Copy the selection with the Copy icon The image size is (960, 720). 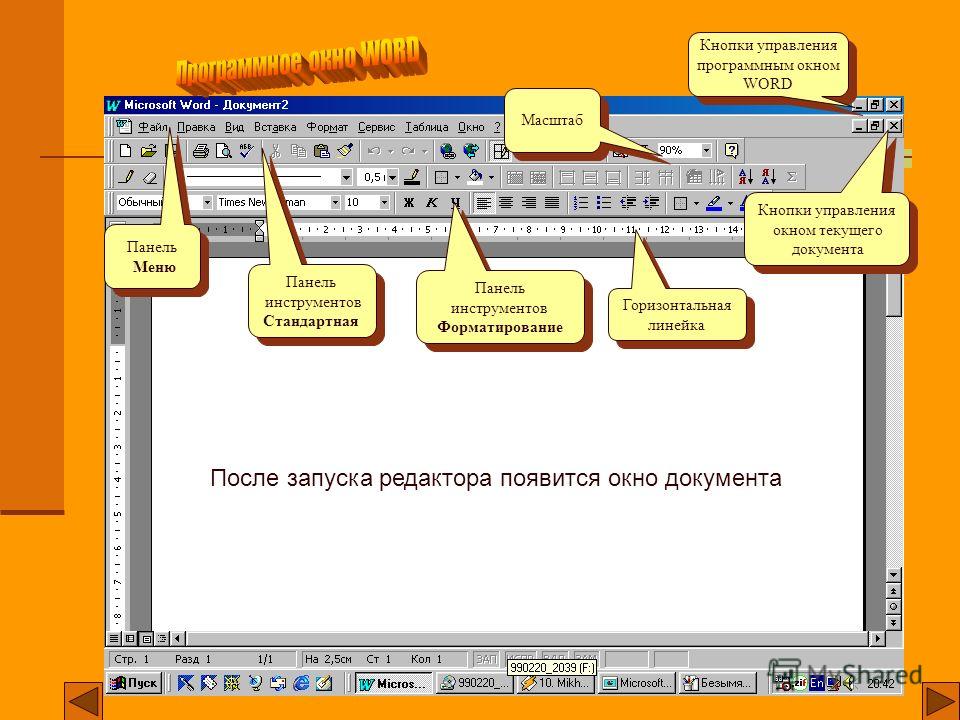(x=299, y=151)
